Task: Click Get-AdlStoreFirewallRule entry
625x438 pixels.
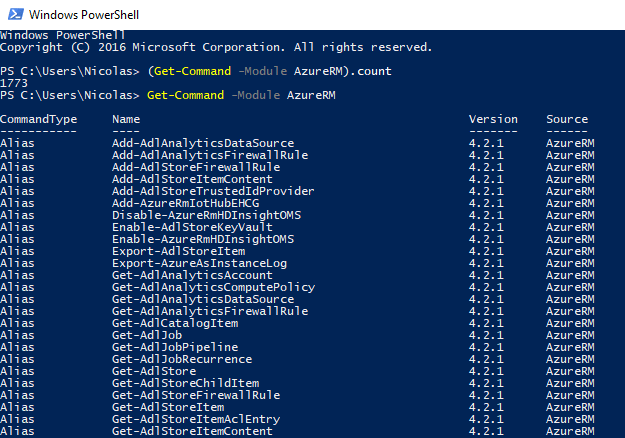Action: (x=196, y=395)
